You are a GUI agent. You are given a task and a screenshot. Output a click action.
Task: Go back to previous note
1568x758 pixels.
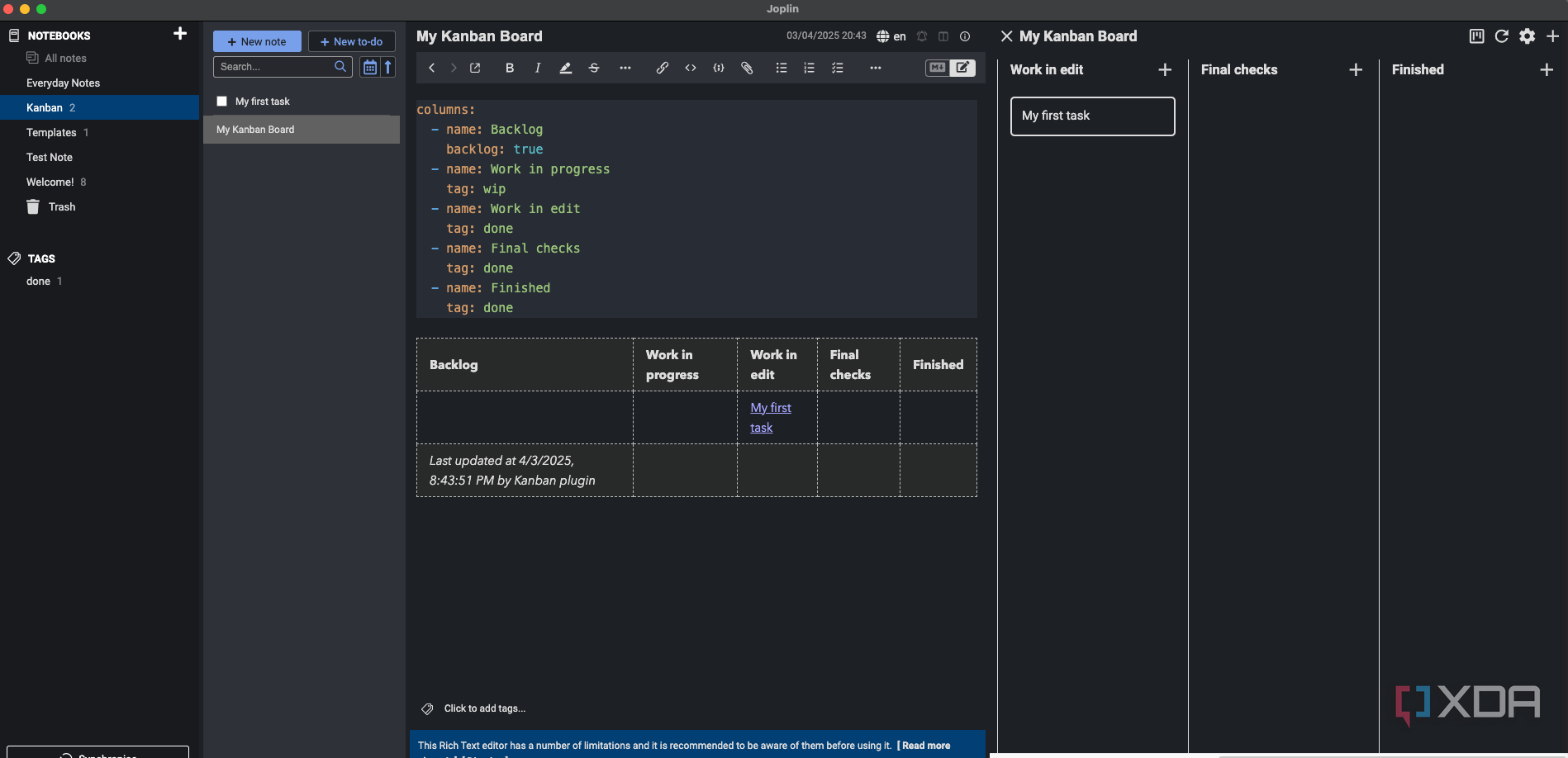pyautogui.click(x=431, y=69)
